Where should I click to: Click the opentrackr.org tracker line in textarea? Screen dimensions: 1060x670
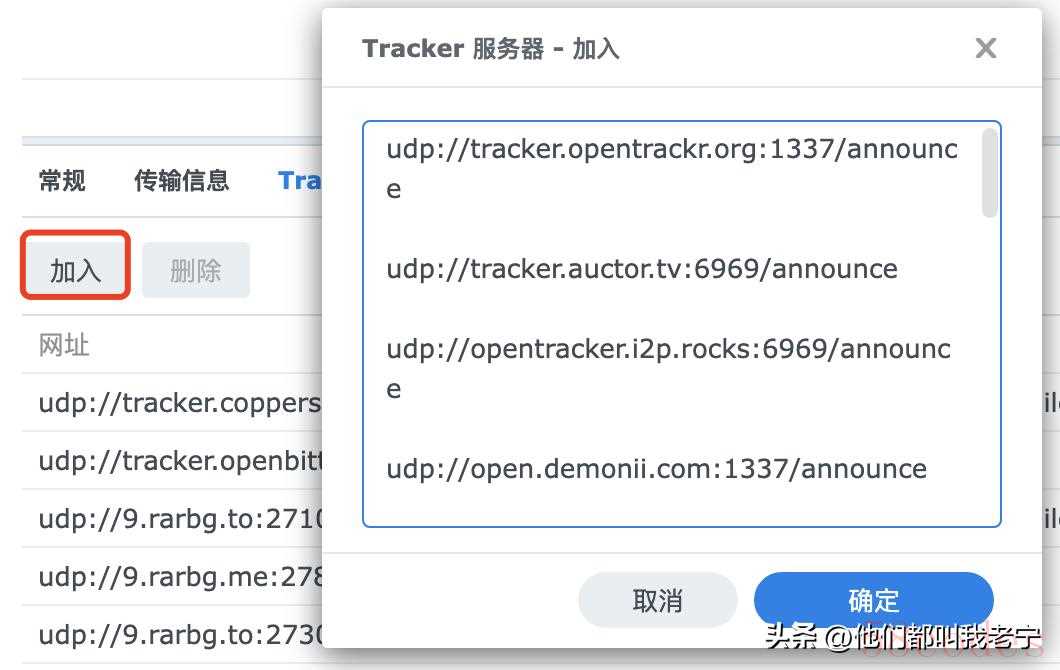(672, 168)
